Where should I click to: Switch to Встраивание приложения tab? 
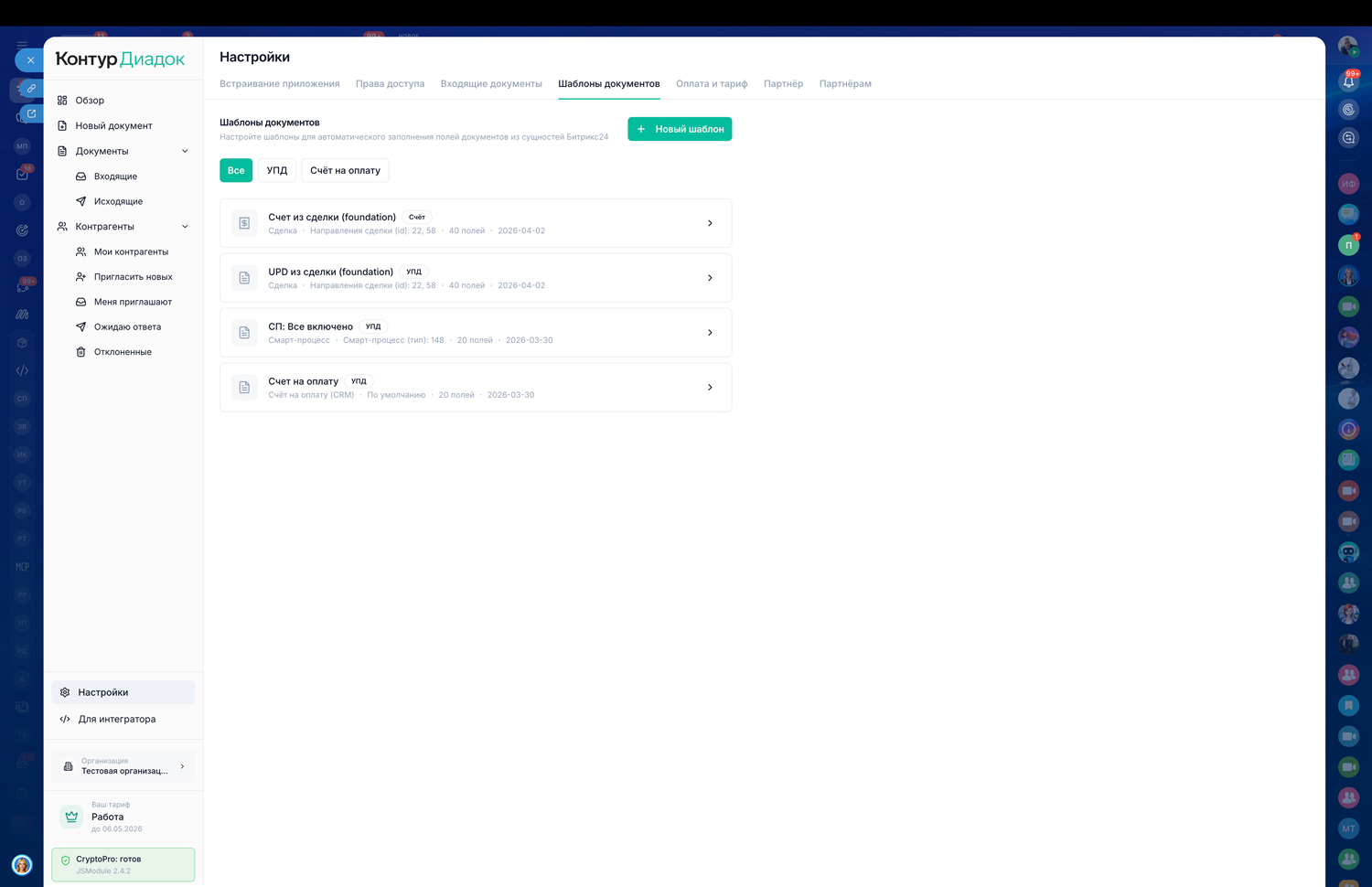click(280, 84)
